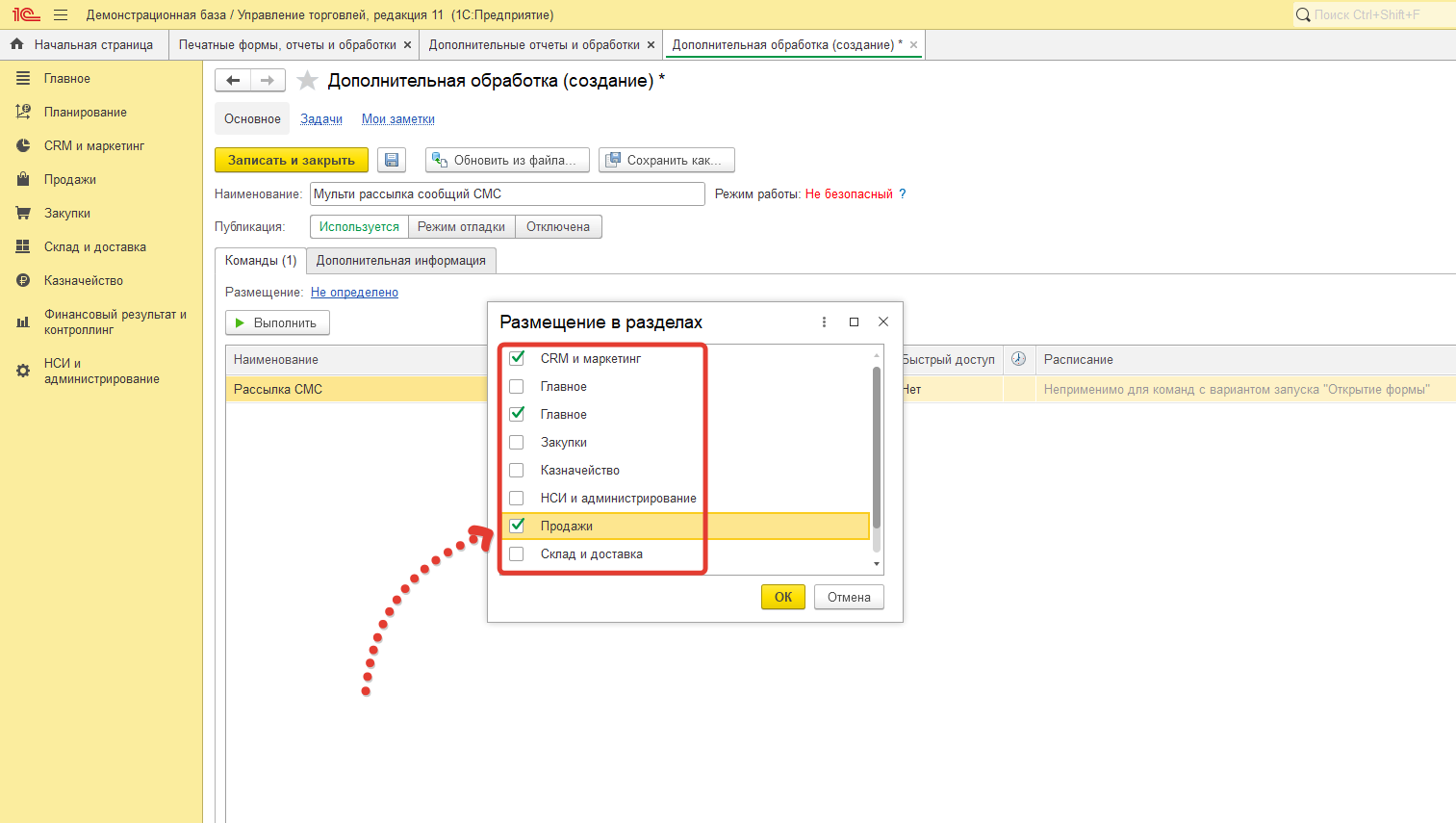
Task: Click the floppy disk save icon
Action: 392,160
